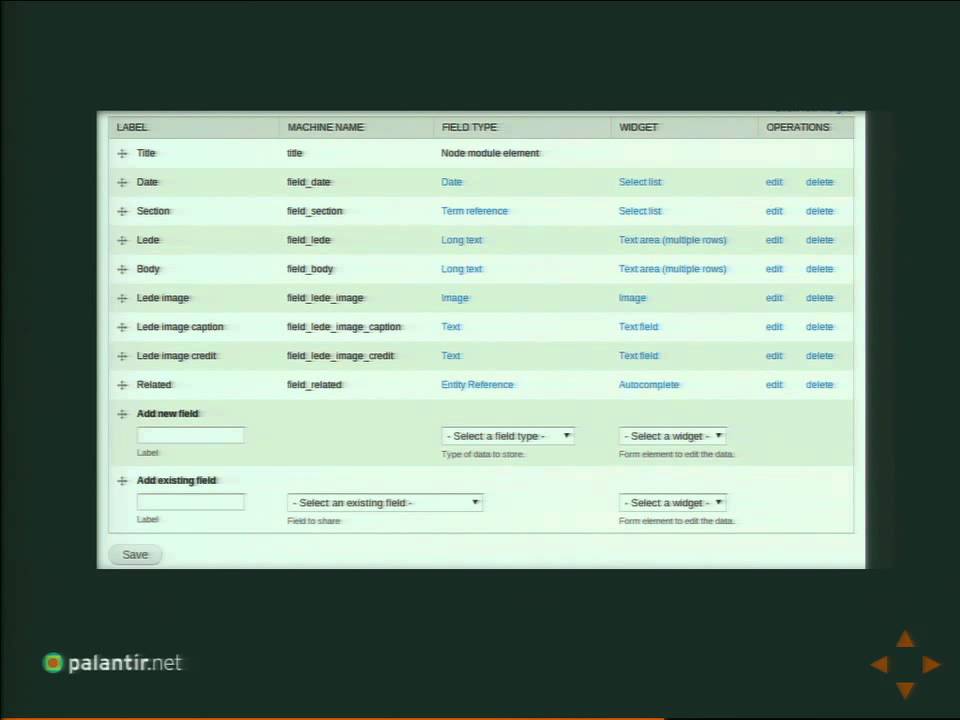Delete the Body field

(819, 269)
